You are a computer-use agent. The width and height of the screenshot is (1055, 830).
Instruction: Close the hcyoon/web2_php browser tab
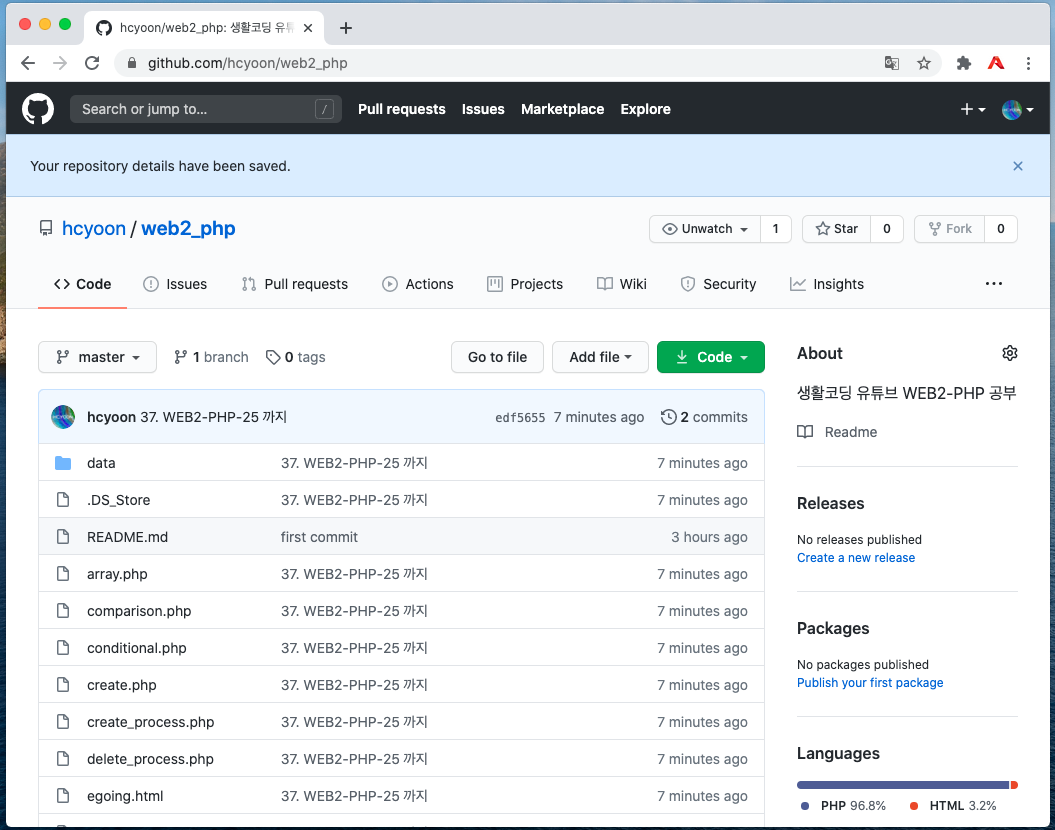(307, 28)
